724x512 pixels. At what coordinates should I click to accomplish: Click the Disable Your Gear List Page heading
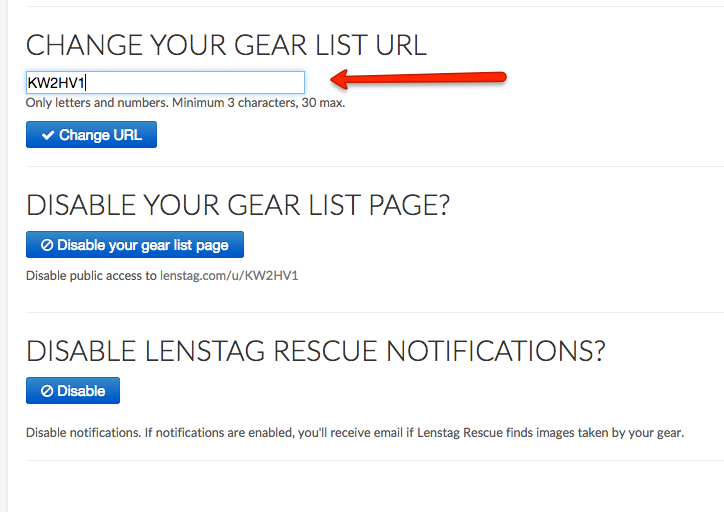point(238,205)
